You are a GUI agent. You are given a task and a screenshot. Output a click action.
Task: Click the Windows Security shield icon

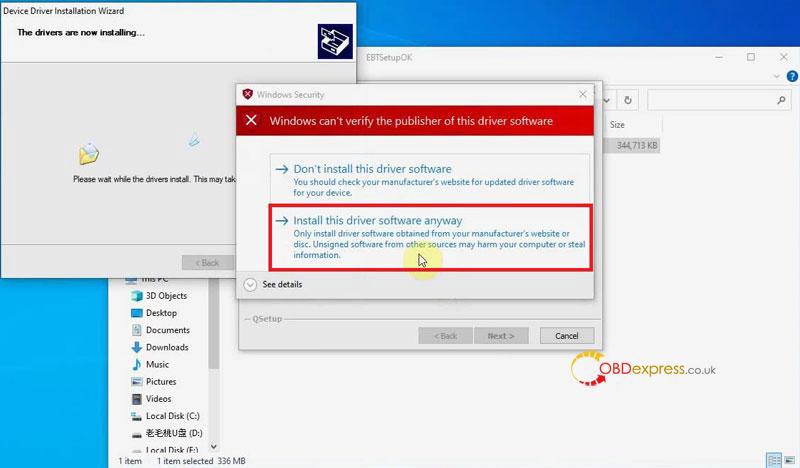(247, 94)
